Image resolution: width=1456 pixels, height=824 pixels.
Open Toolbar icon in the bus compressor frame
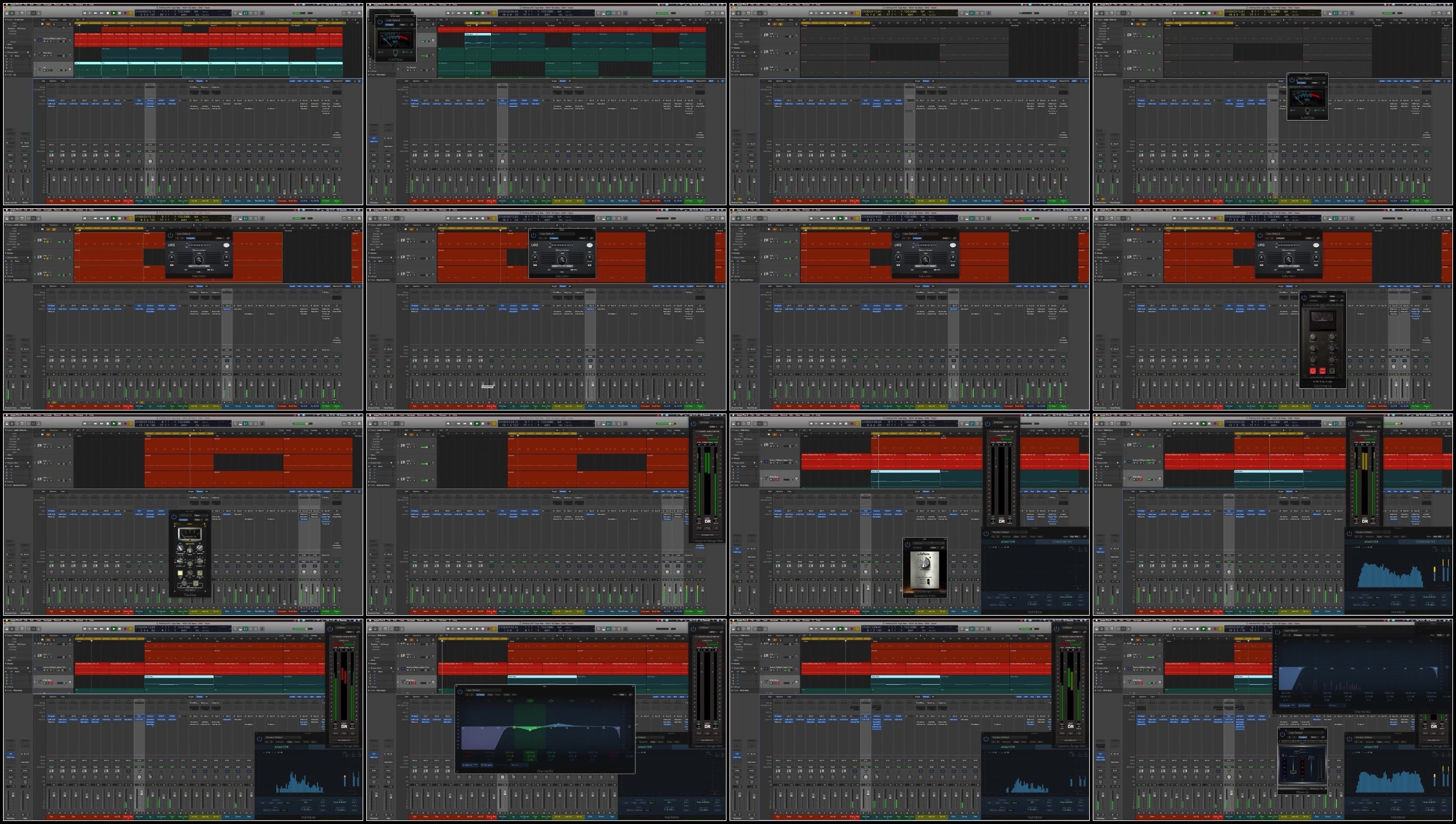pyautogui.click(x=1112, y=218)
